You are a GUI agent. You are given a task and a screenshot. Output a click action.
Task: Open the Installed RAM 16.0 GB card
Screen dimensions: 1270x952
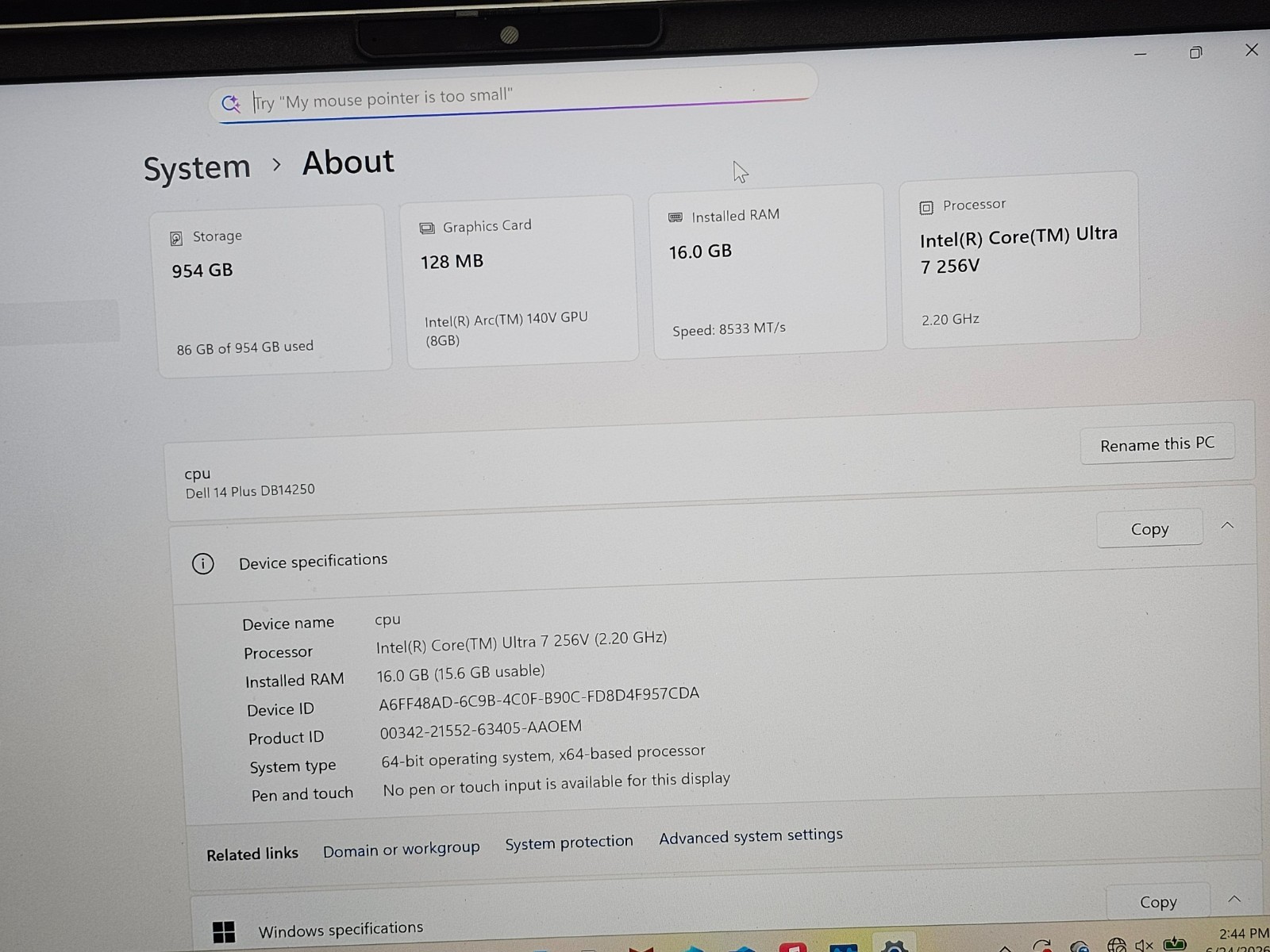[x=767, y=271]
